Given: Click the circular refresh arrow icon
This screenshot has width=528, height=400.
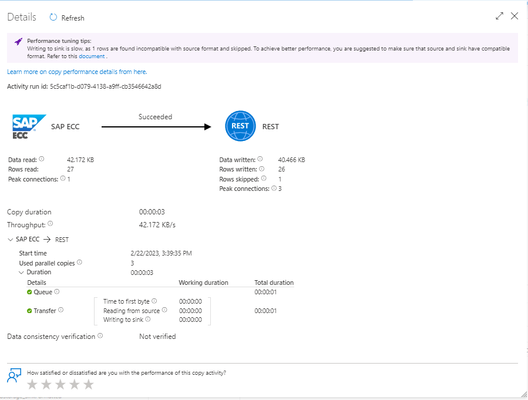Looking at the screenshot, I should [x=53, y=18].
